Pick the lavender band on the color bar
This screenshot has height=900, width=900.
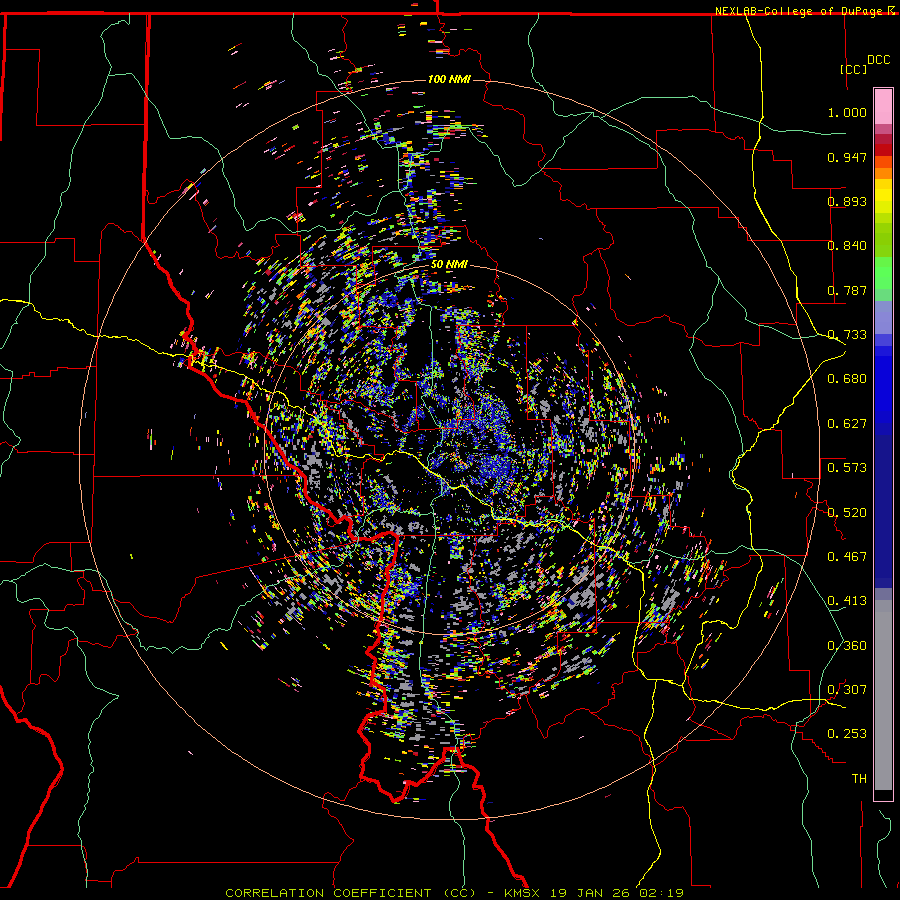(x=883, y=317)
